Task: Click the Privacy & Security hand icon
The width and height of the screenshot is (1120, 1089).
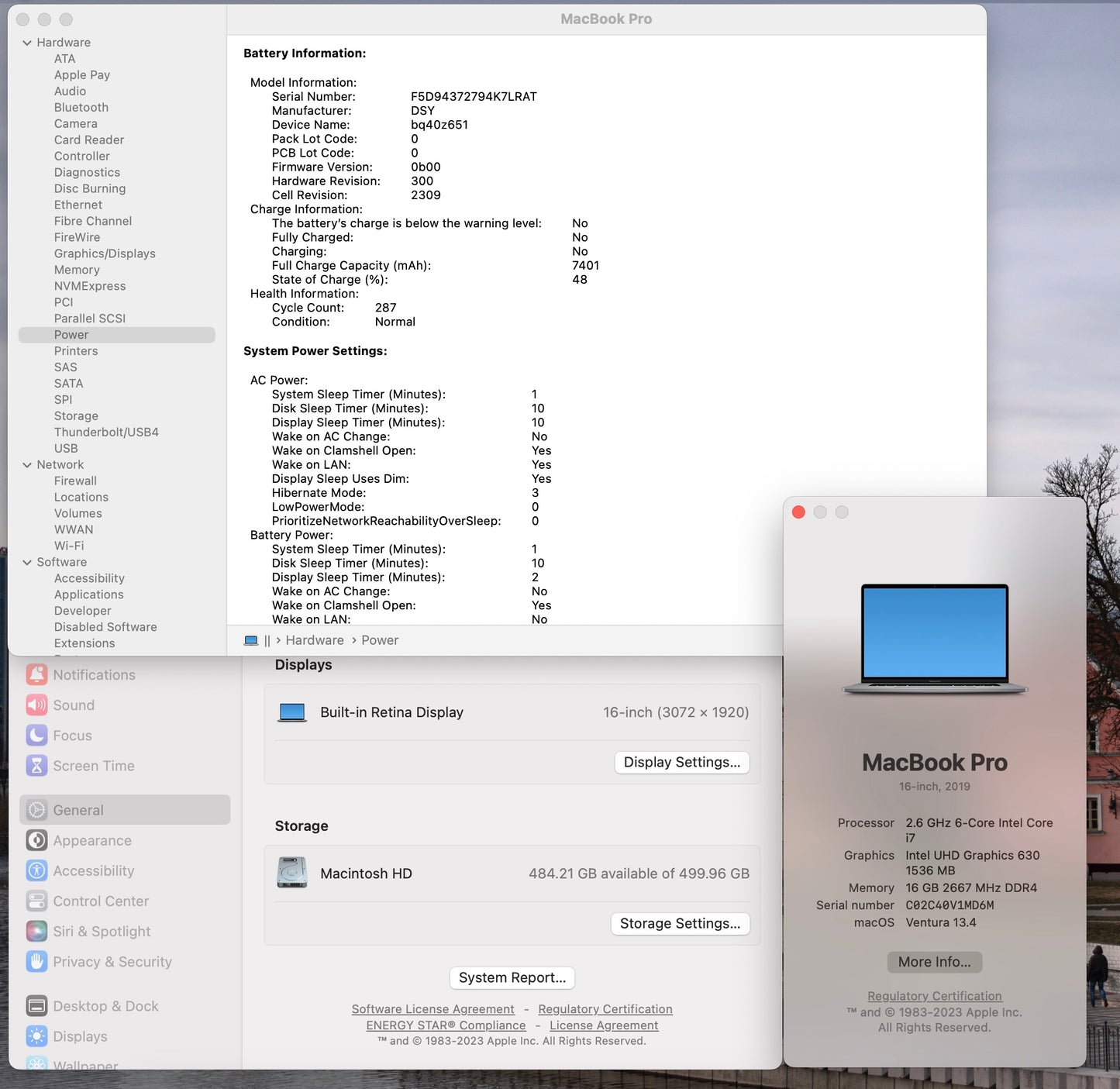Action: (36, 961)
